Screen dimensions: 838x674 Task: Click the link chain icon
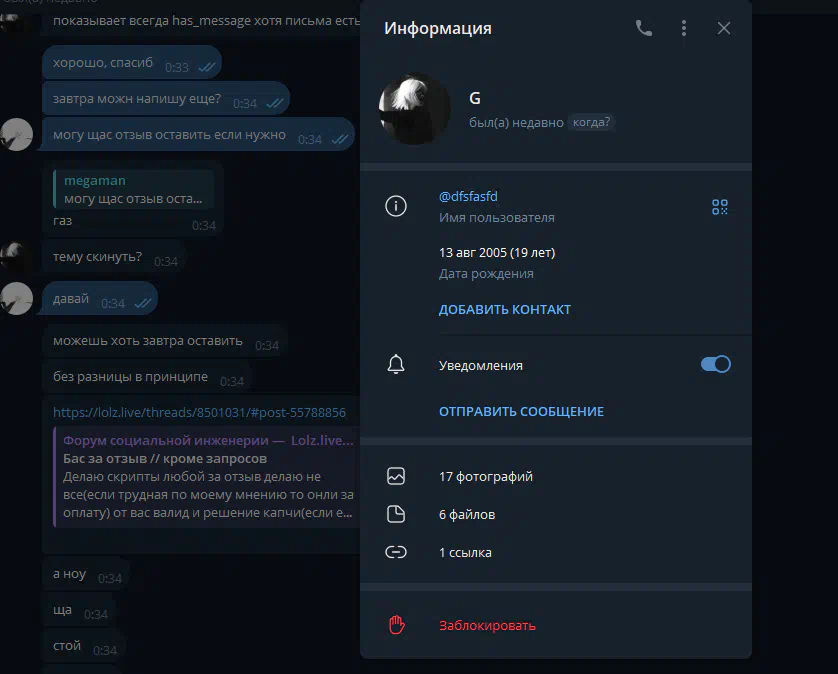tap(395, 552)
